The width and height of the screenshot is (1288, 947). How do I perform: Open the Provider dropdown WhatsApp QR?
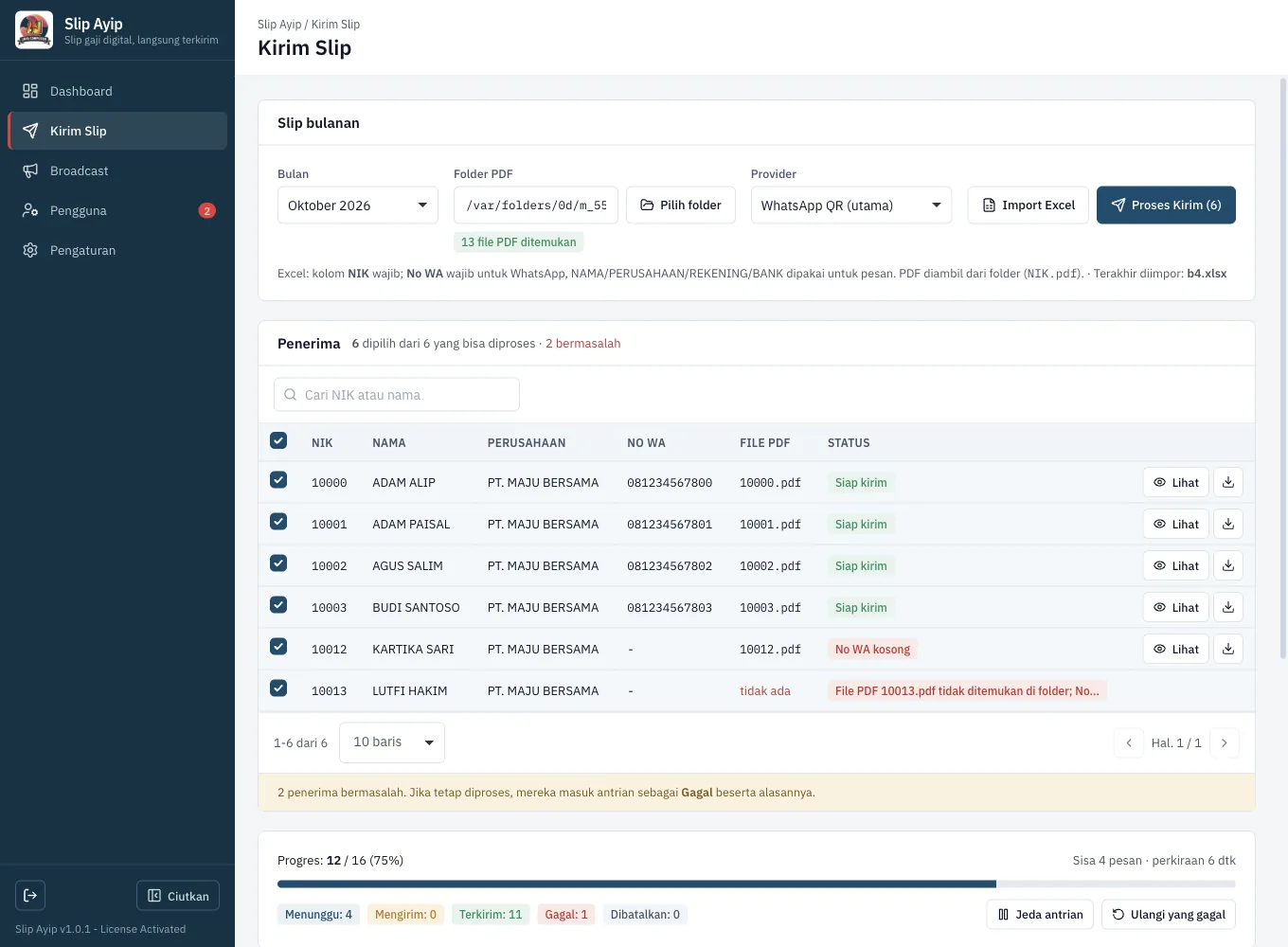click(851, 205)
